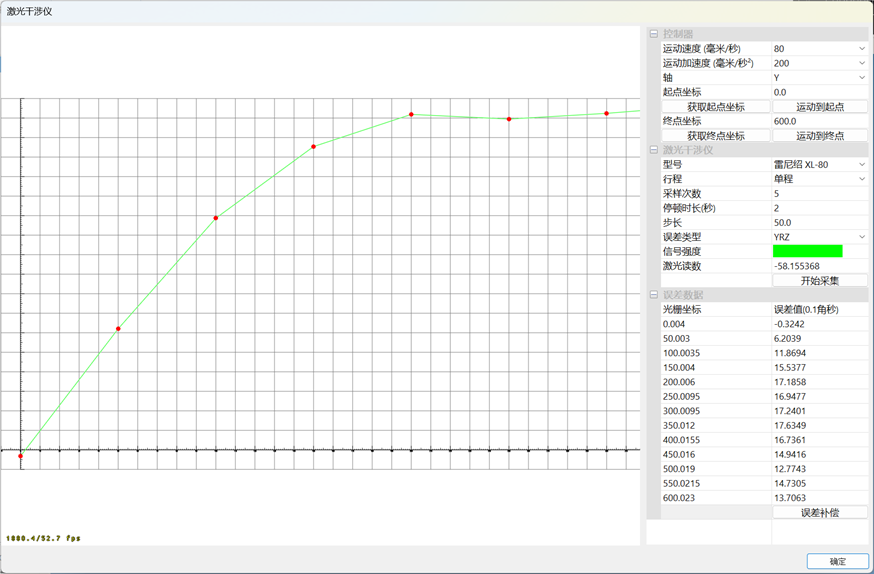The height and width of the screenshot is (574, 874).
Task: Collapse the 误差数据 section
Action: (x=654, y=295)
